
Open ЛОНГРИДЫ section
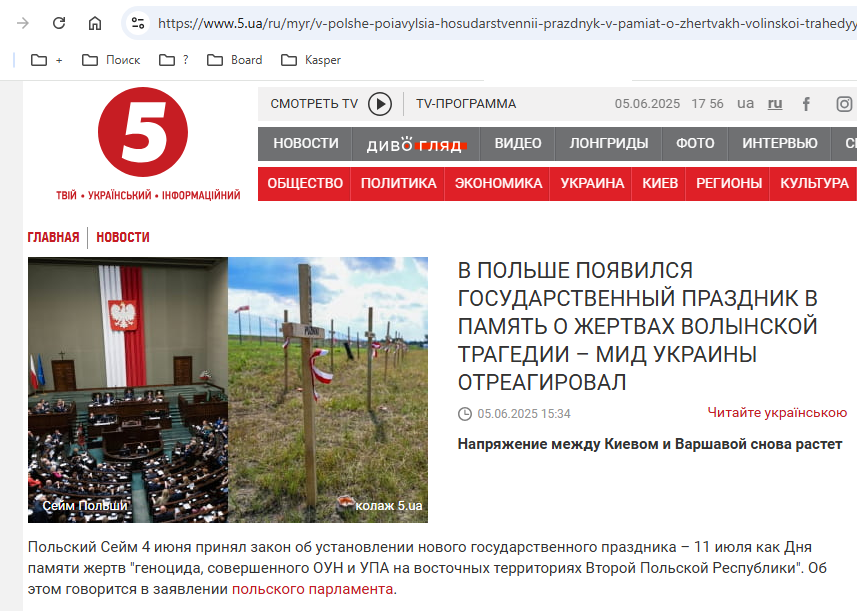click(x=609, y=144)
